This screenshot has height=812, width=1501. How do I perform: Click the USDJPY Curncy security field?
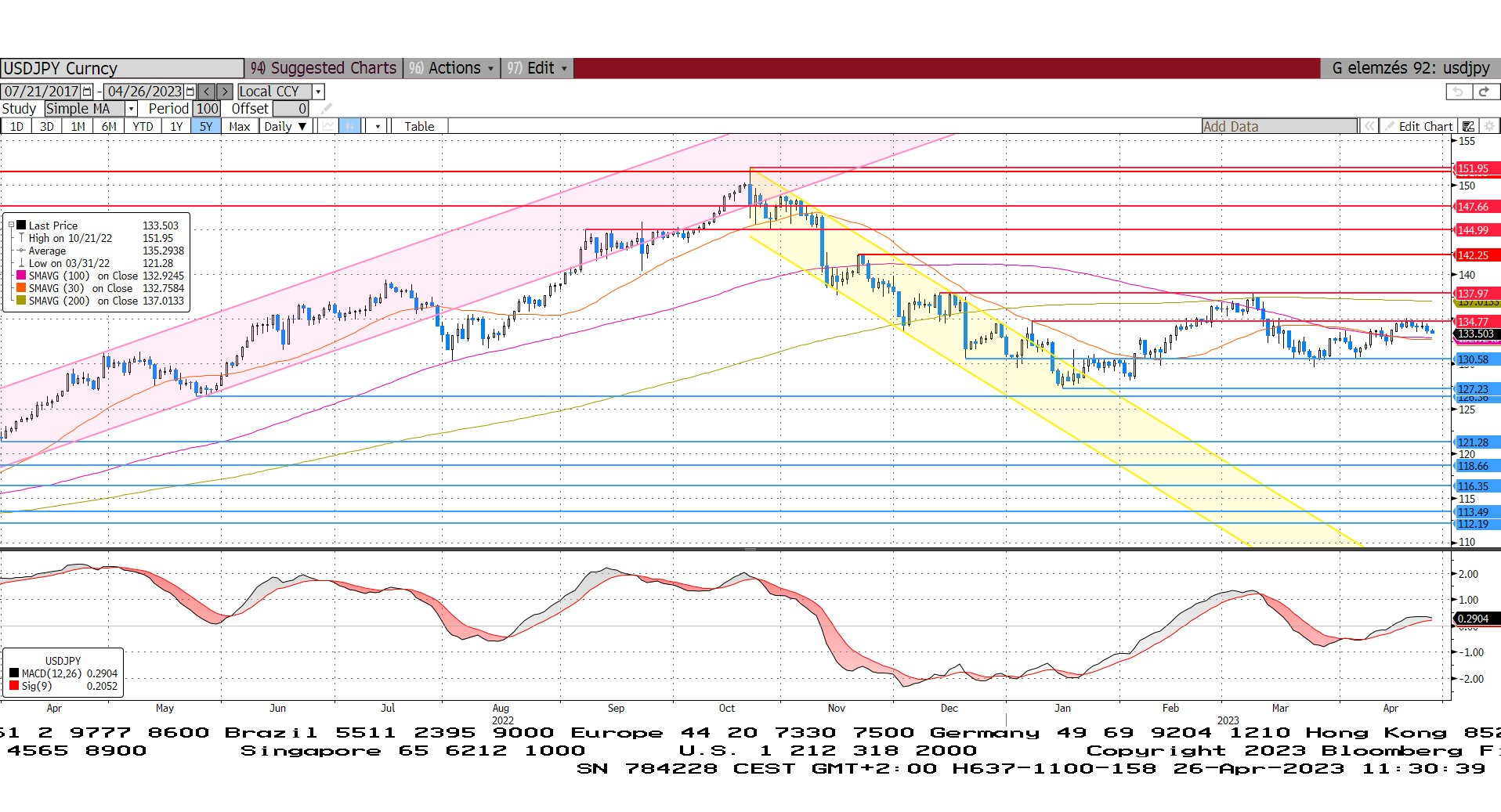point(121,68)
